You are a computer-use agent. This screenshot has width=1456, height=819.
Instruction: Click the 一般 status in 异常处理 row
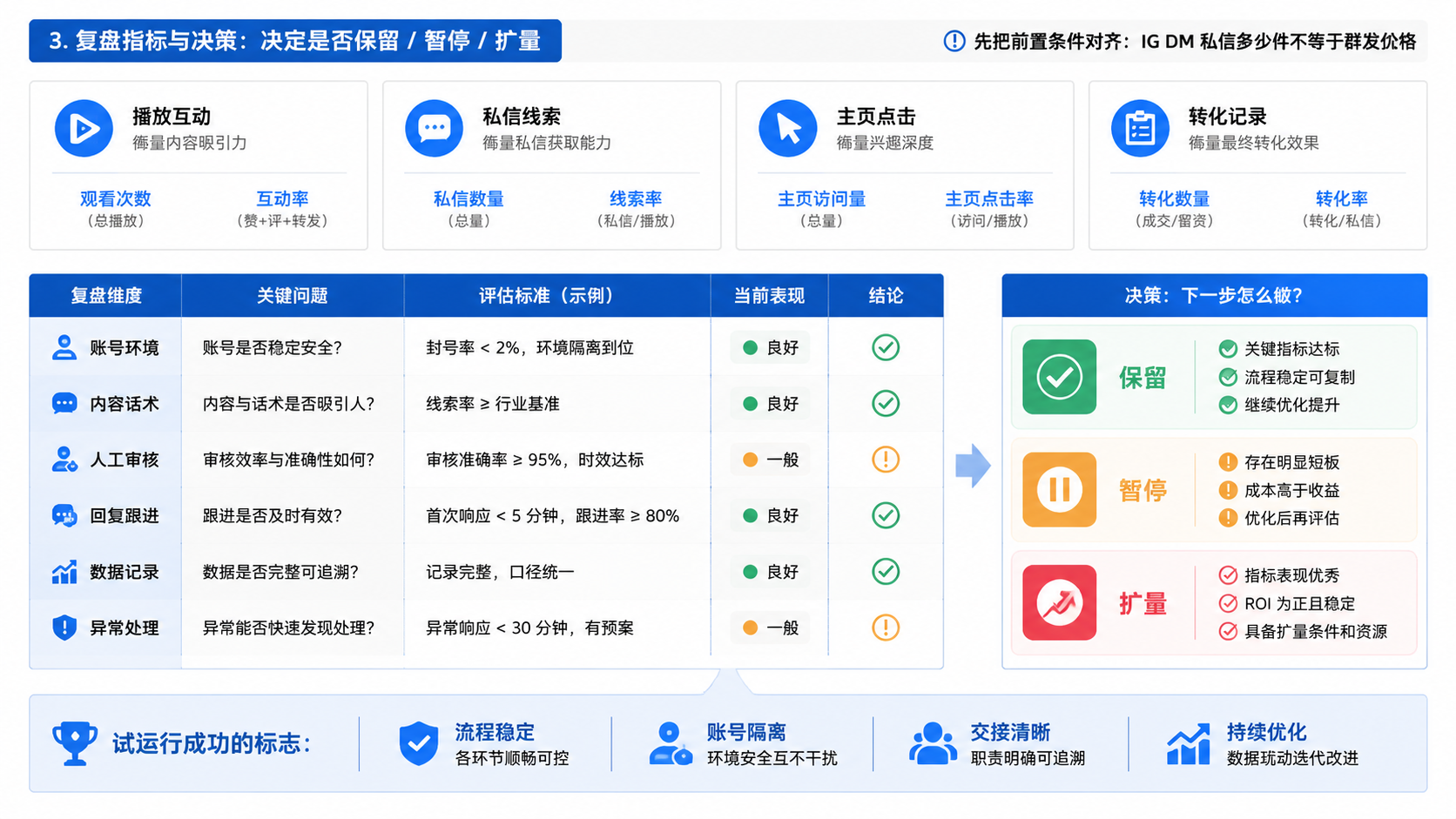[x=770, y=628]
